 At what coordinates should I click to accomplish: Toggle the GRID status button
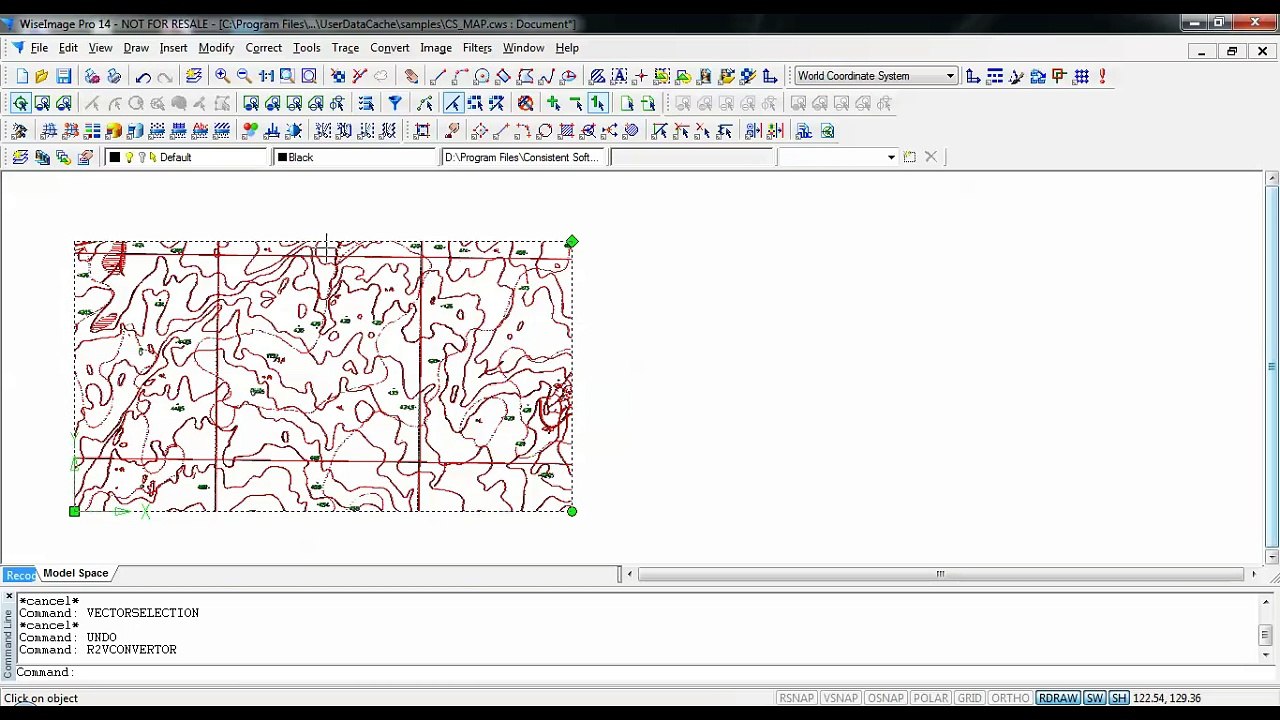(x=969, y=698)
